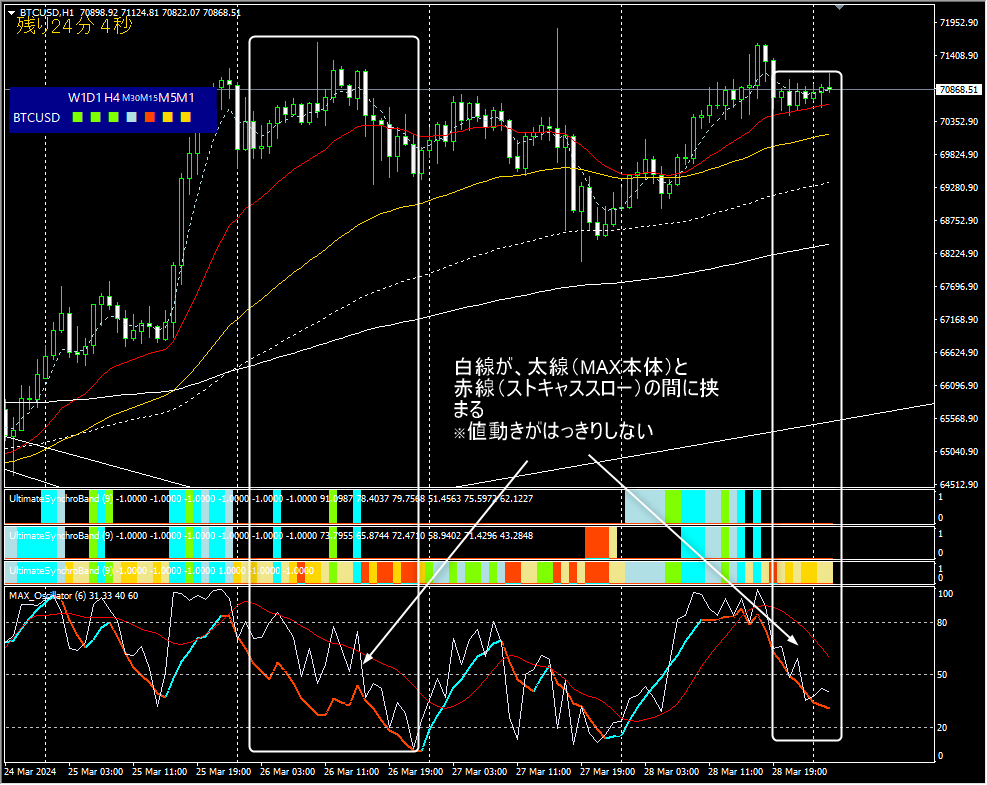
Task: Click the current price tag 70868.51 on axis
Action: click(x=959, y=89)
